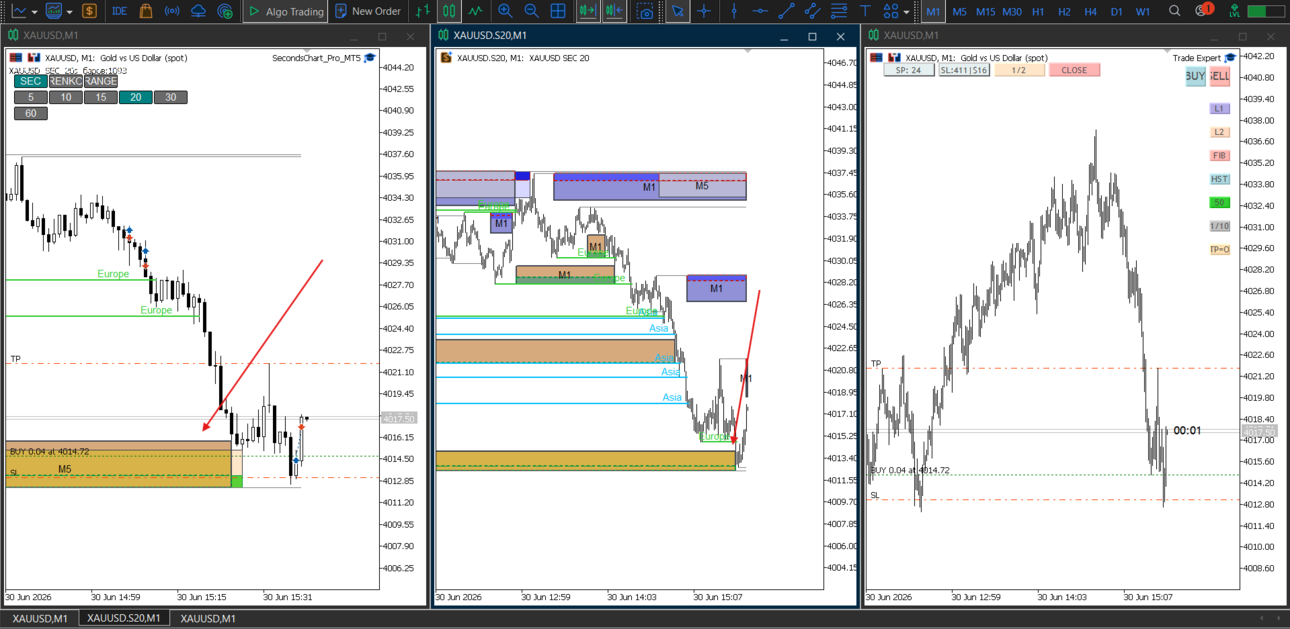Viewport: 1290px width, 629px height.
Task: Toggle SEC chart mode button
Action: [x=30, y=82]
